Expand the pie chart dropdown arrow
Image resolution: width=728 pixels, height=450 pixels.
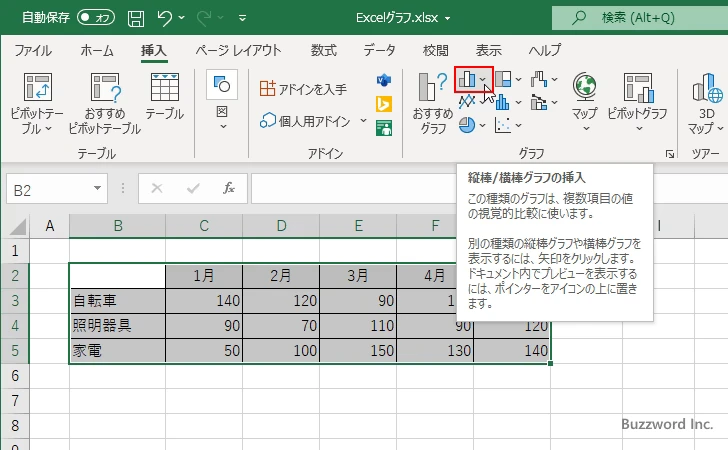click(482, 125)
